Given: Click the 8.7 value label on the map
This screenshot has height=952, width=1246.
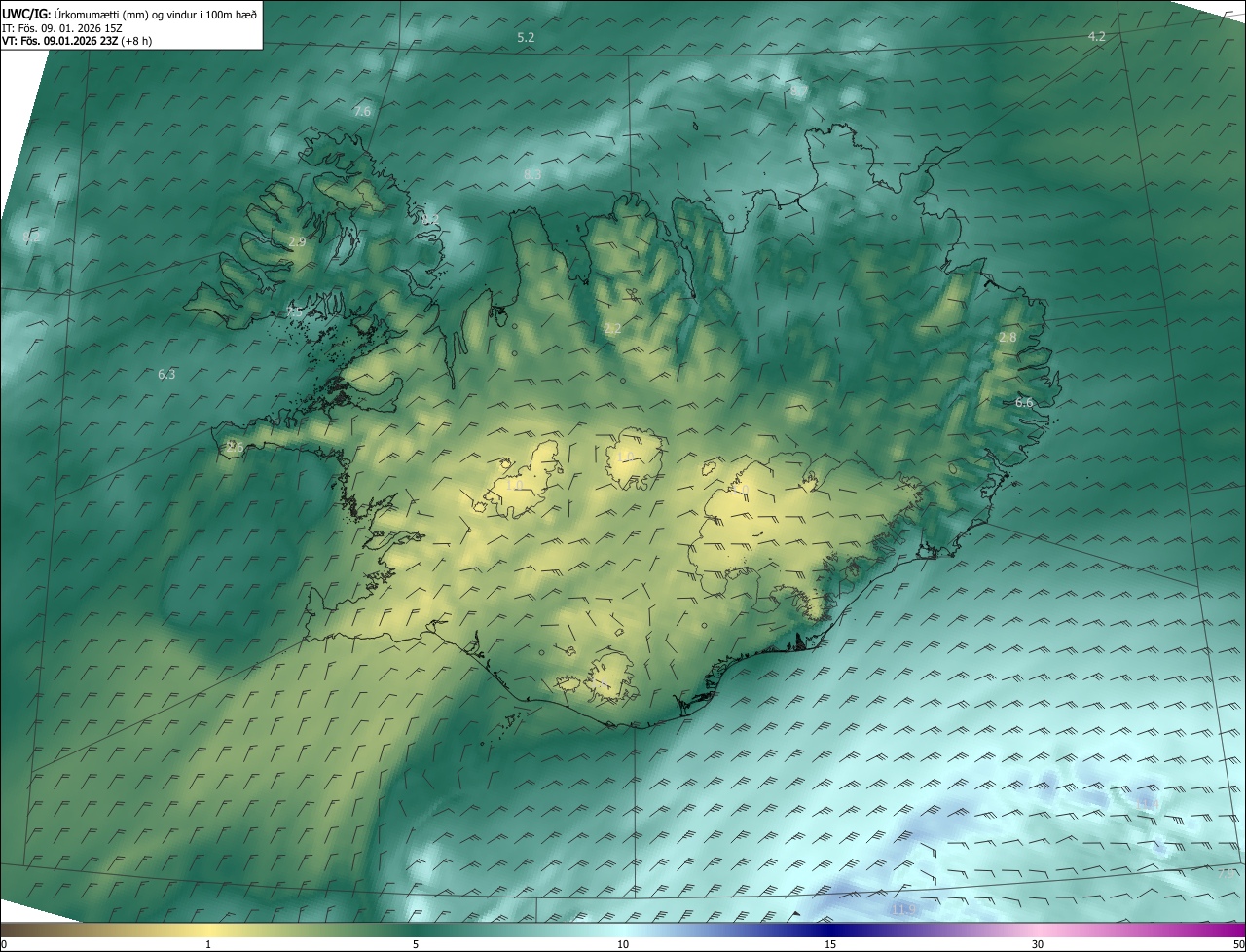Looking at the screenshot, I should pos(798,91).
